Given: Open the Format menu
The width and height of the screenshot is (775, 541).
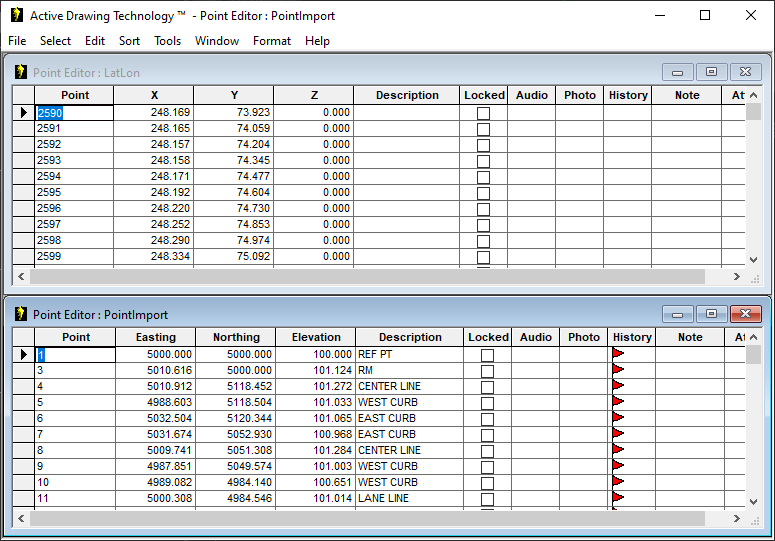Looking at the screenshot, I should point(271,41).
